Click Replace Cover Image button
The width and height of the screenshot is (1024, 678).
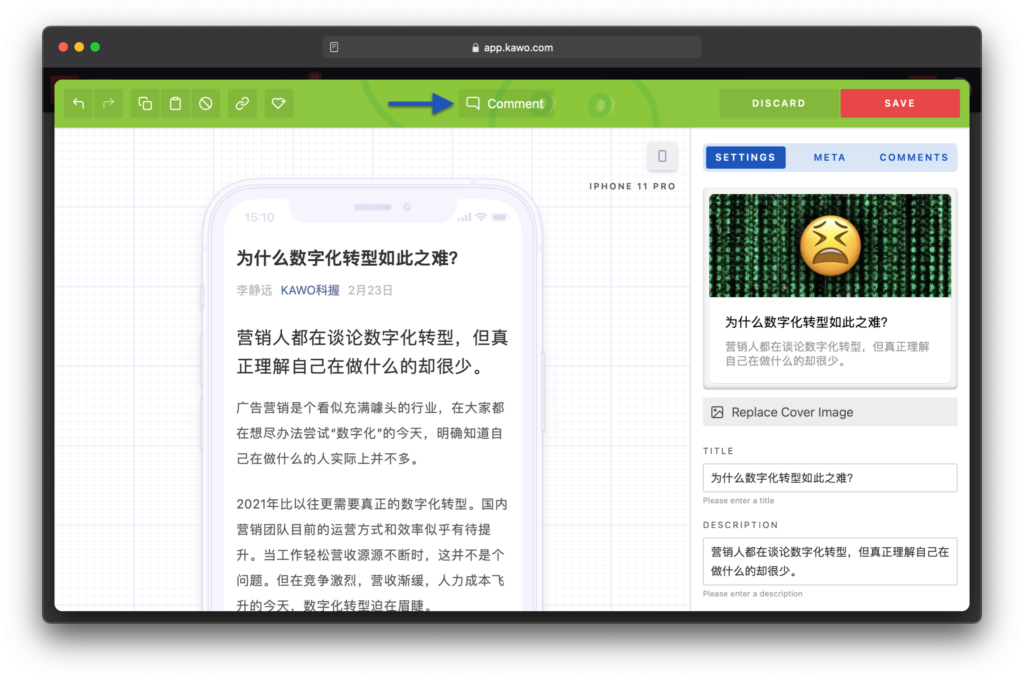click(829, 412)
